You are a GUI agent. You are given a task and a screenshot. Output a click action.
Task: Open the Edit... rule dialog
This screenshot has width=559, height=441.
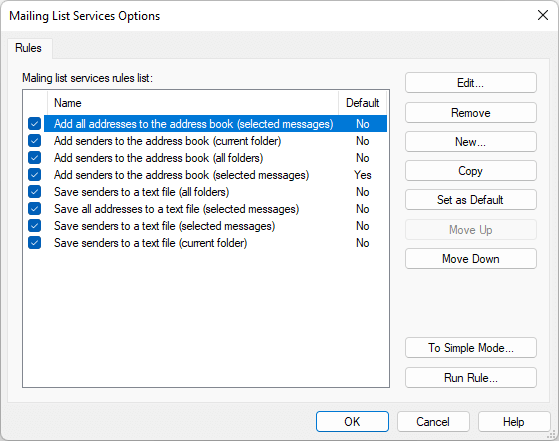471,83
